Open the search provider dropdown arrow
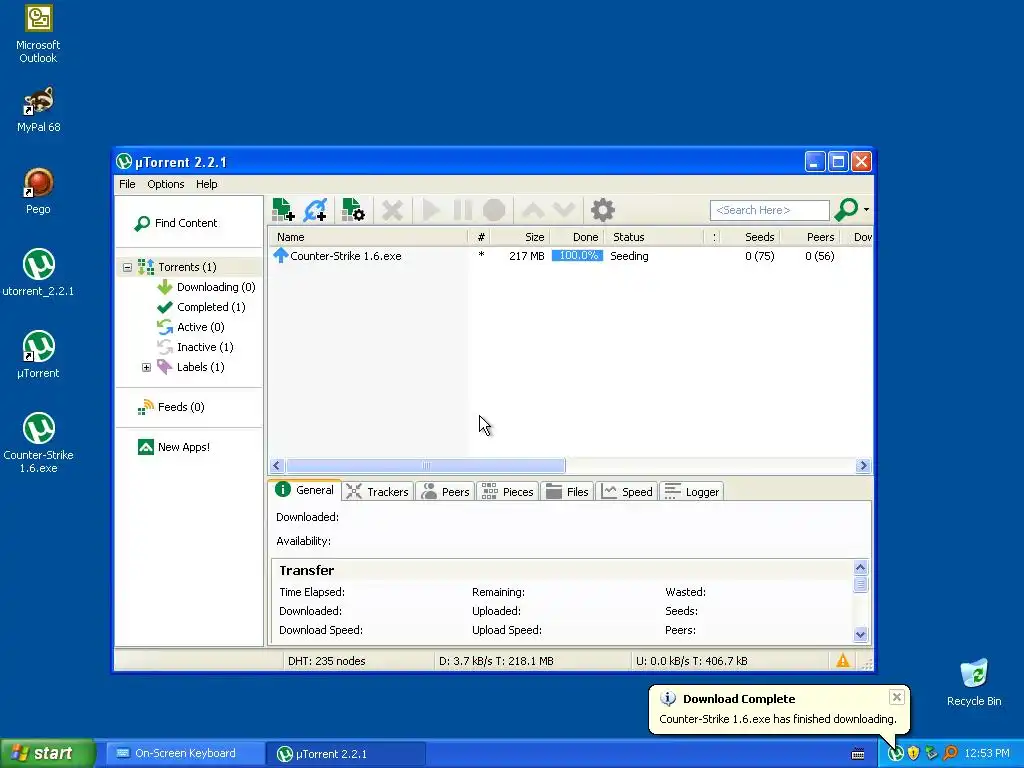1024x768 pixels. click(867, 210)
